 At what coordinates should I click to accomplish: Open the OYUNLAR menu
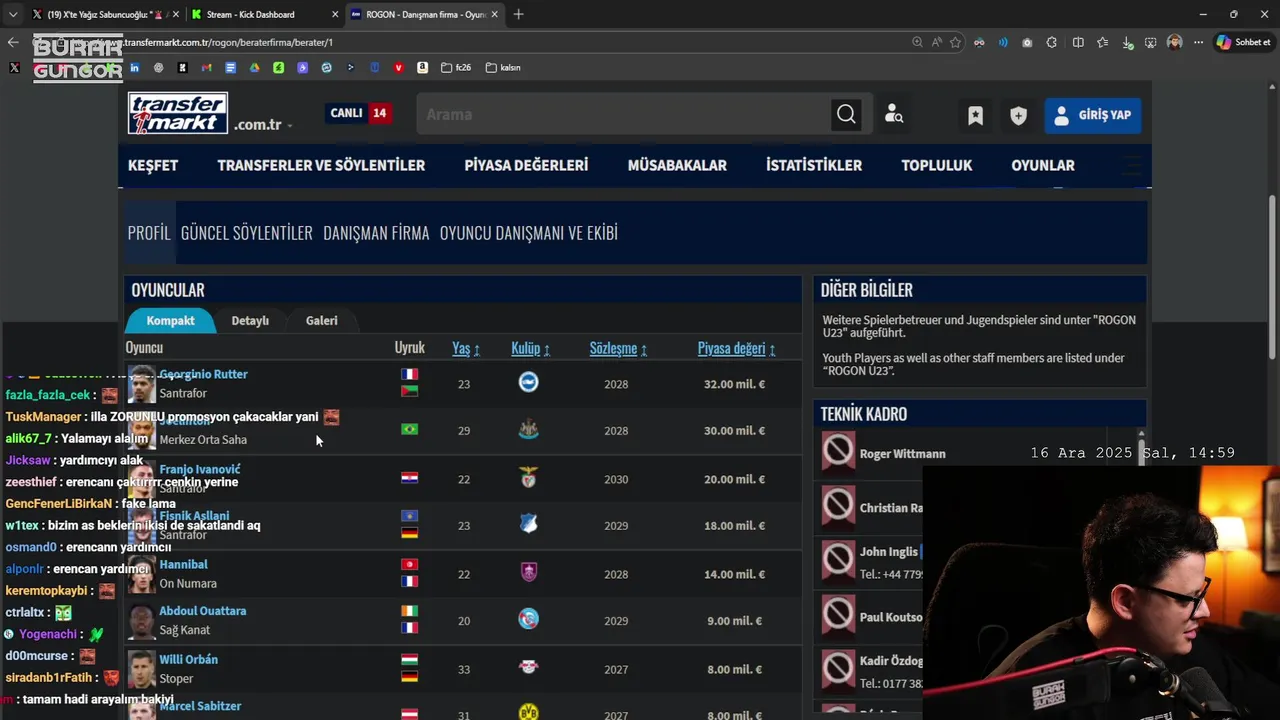pyautogui.click(x=1043, y=165)
